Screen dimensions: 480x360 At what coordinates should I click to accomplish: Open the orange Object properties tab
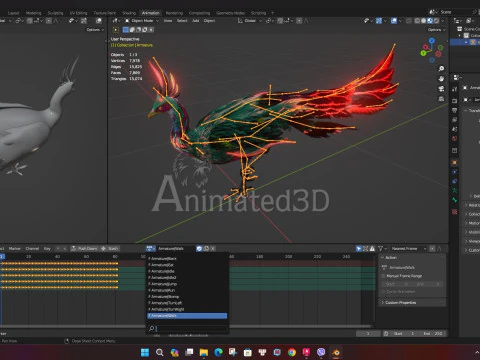pos(455,162)
